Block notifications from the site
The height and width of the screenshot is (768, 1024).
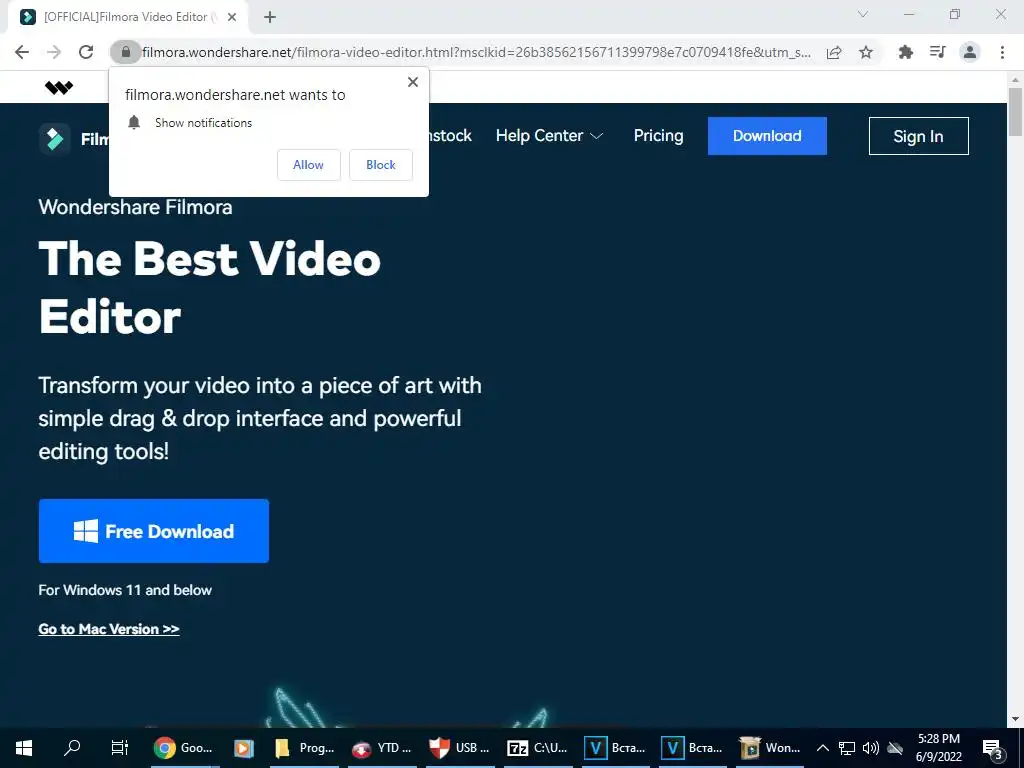[381, 165]
